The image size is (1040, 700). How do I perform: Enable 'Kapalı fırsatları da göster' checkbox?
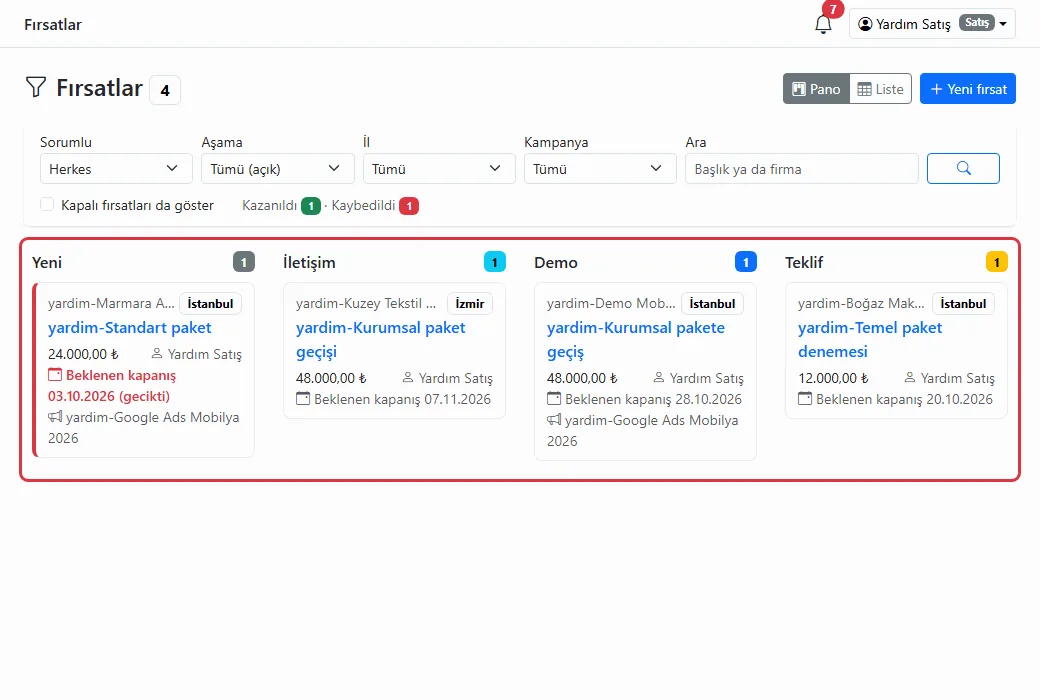tap(47, 204)
